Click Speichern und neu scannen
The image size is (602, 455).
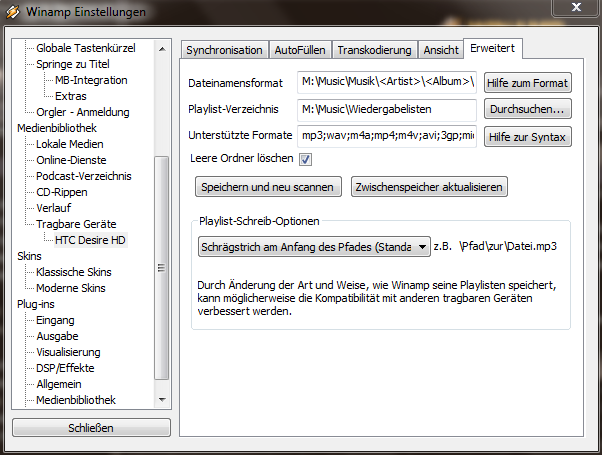pyautogui.click(x=268, y=187)
